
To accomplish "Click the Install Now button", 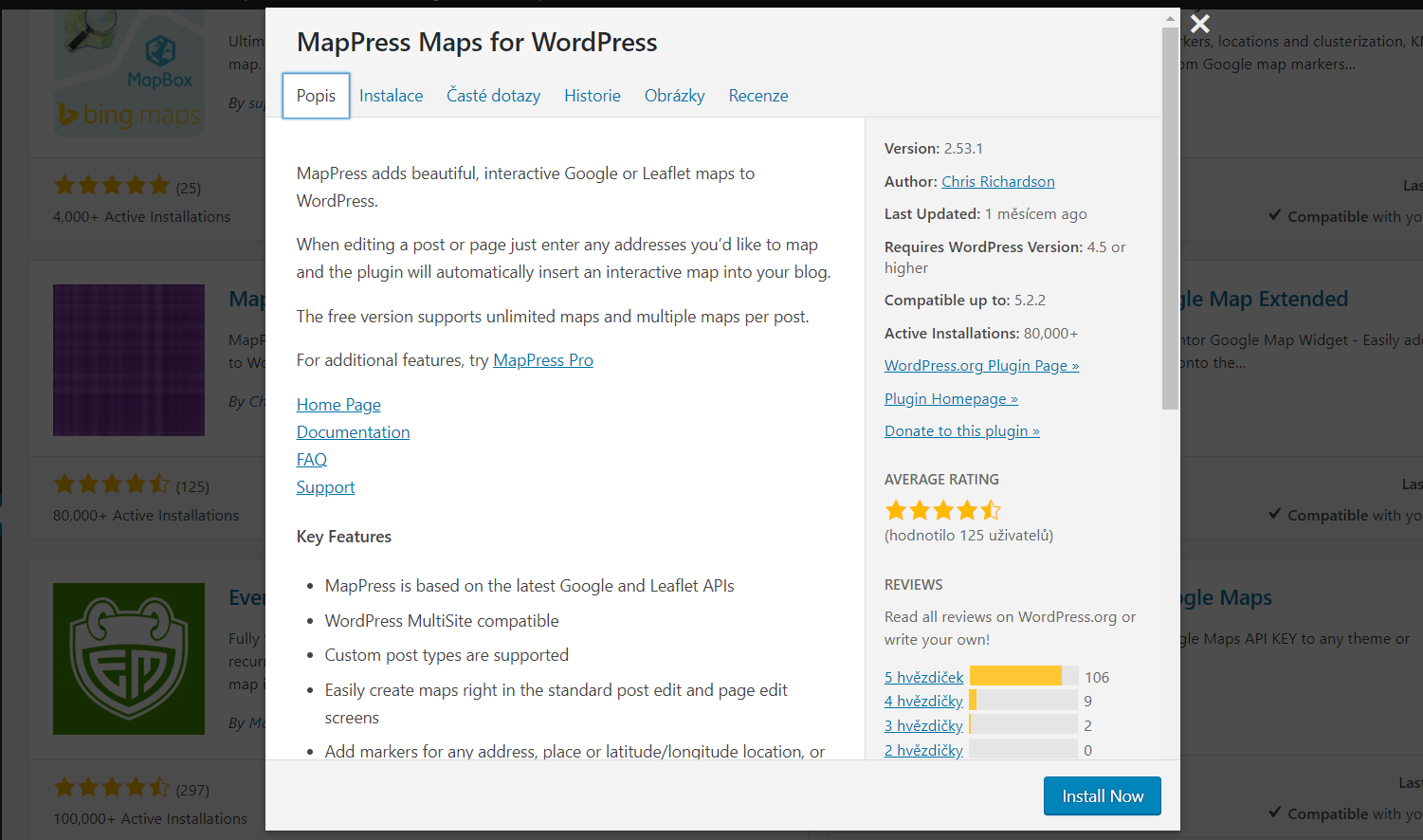I will click(x=1102, y=796).
